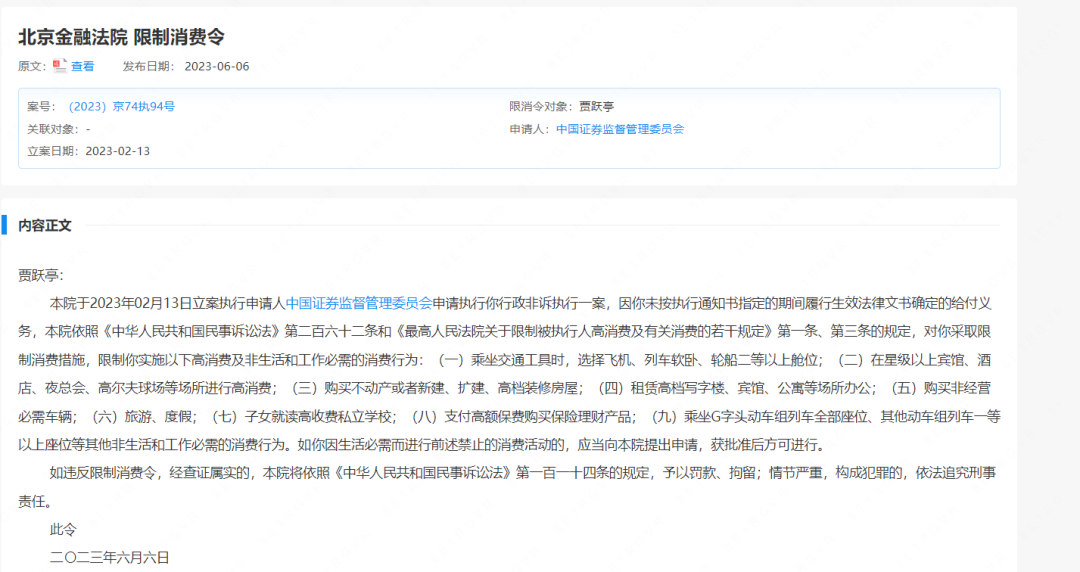1080x572 pixels.
Task: Open the 查看 original document link
Action: 82,66
